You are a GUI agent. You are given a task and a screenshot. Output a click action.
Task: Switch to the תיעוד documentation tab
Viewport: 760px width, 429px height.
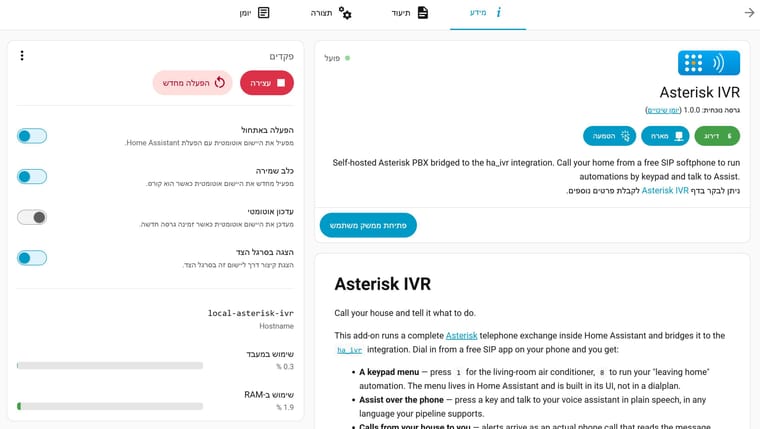410,13
